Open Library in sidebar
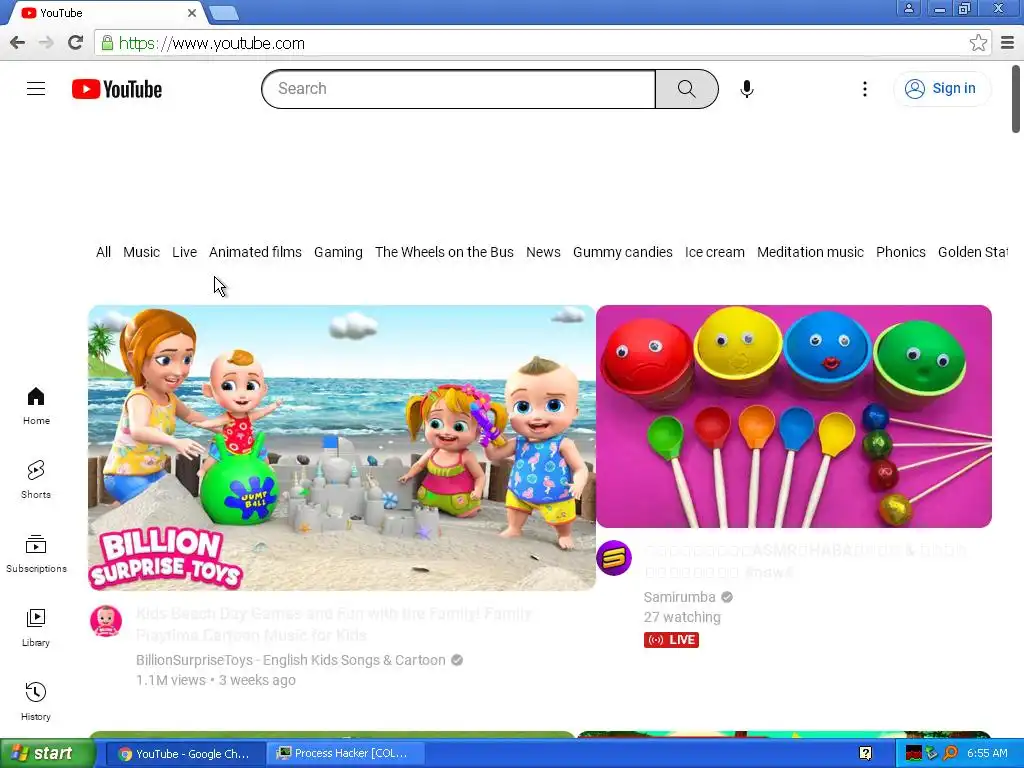 (36, 627)
